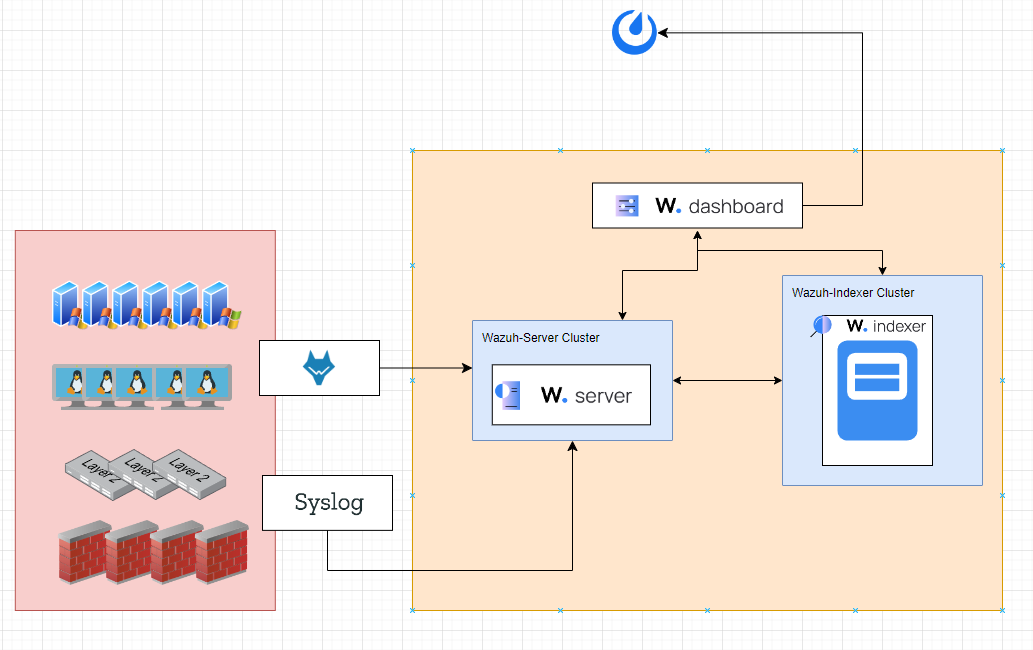1033x650 pixels.
Task: Select the Mattermost logo icon at top
Action: click(x=634, y=32)
